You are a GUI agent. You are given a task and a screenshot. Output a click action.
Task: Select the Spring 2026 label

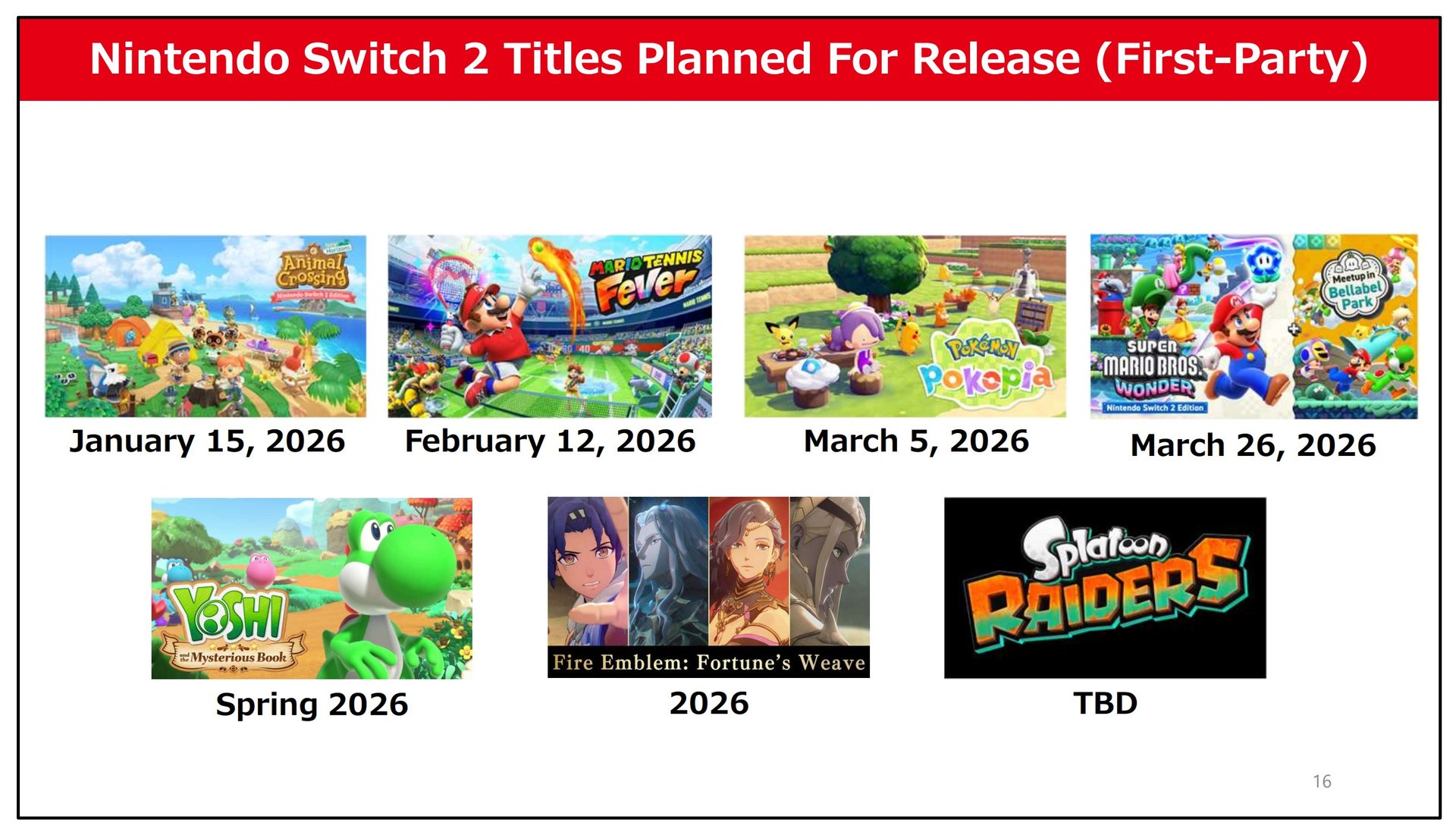312,705
